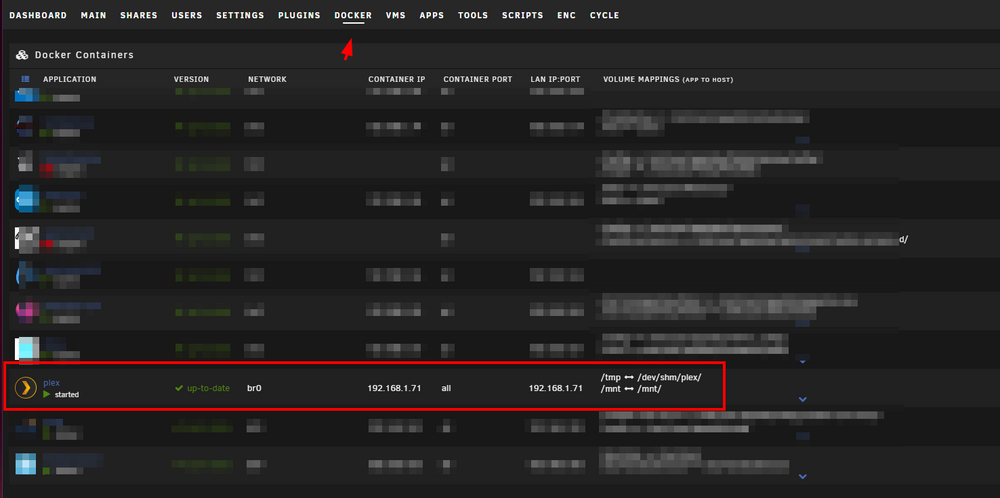1000x498 pixels.
Task: Click the NETWORK column header
Action: pyautogui.click(x=267, y=79)
